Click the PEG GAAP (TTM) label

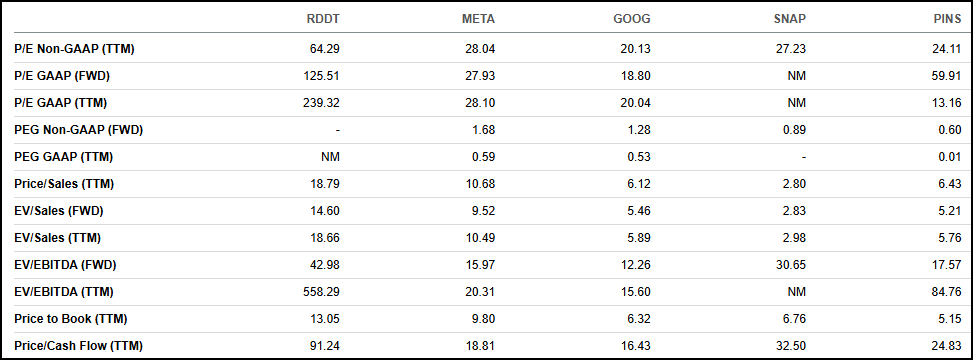click(63, 157)
